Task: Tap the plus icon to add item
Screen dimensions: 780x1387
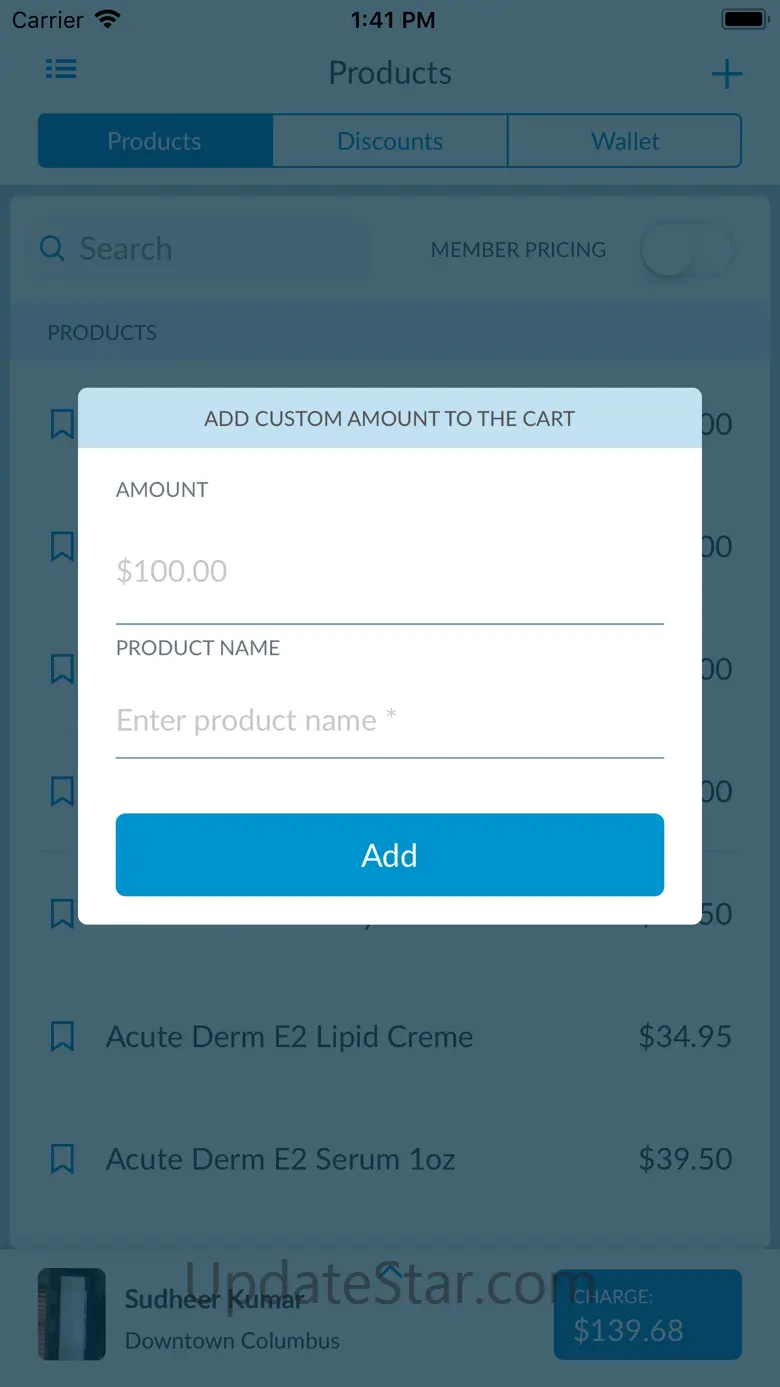Action: tap(727, 74)
